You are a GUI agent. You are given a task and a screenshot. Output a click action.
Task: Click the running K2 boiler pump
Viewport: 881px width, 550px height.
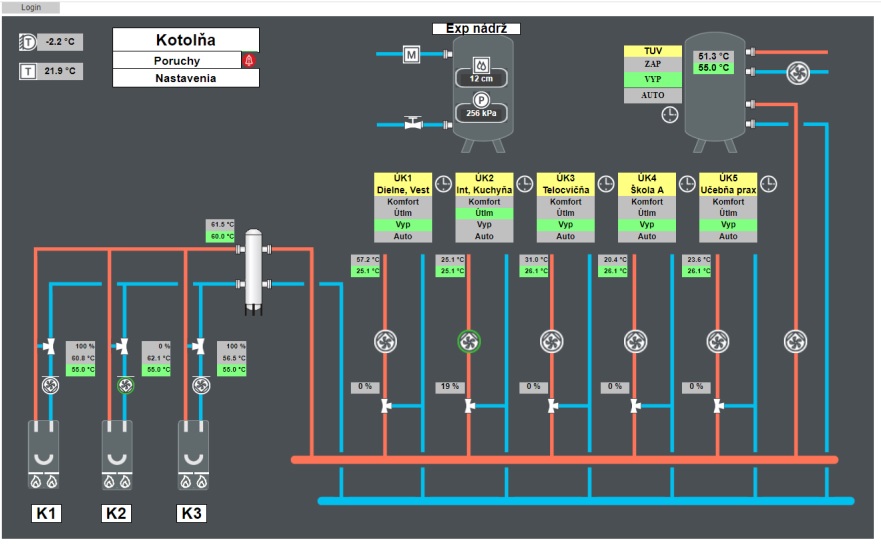tap(125, 385)
